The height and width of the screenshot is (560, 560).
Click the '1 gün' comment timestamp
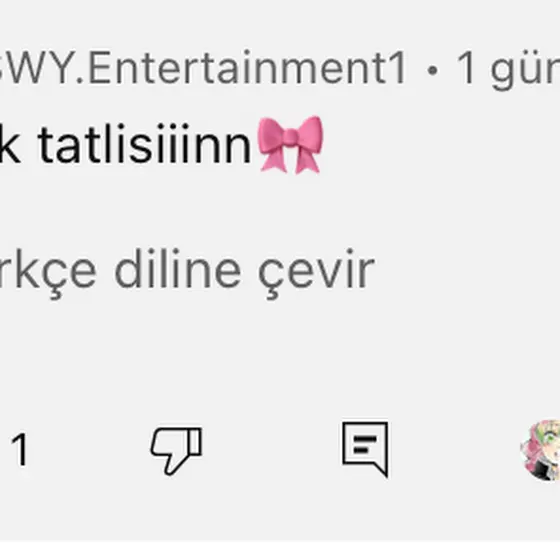pos(508,69)
